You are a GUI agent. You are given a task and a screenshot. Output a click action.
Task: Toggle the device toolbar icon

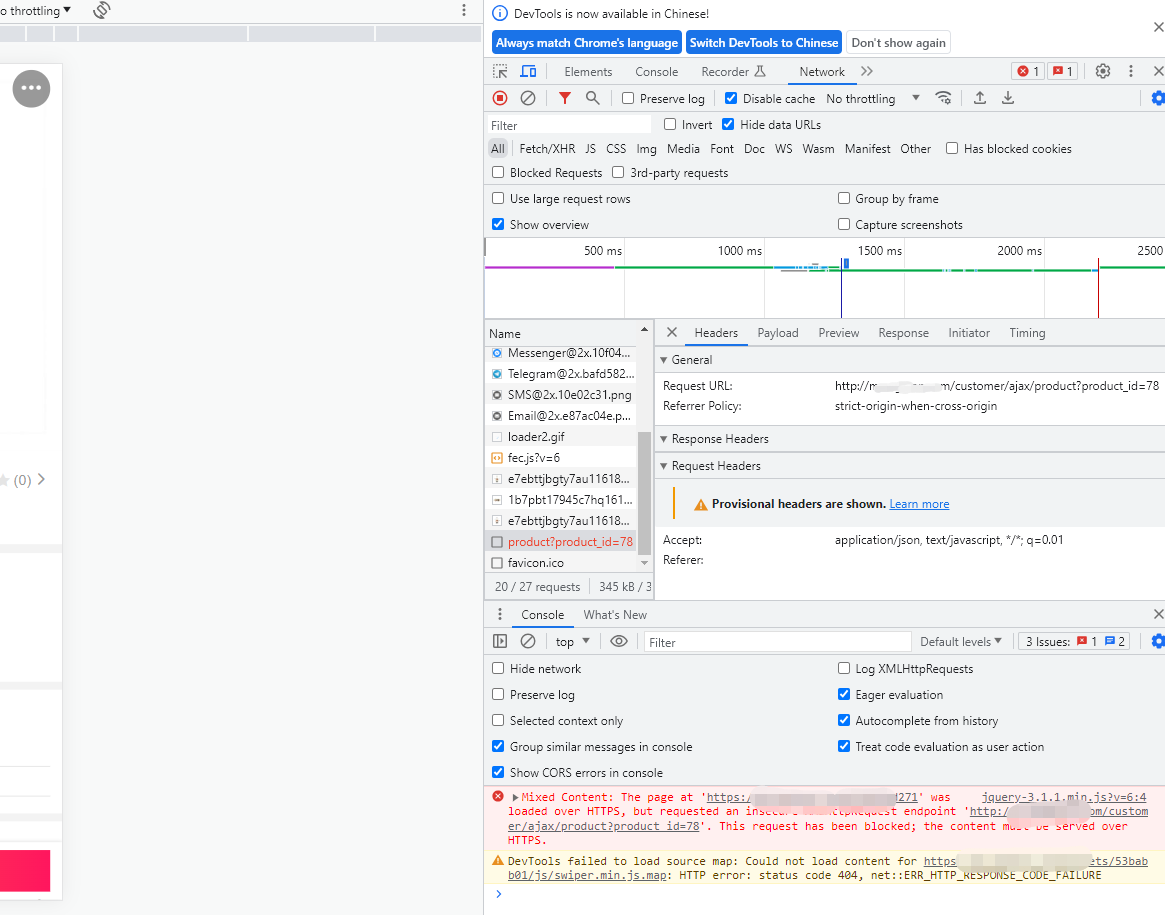(x=528, y=71)
